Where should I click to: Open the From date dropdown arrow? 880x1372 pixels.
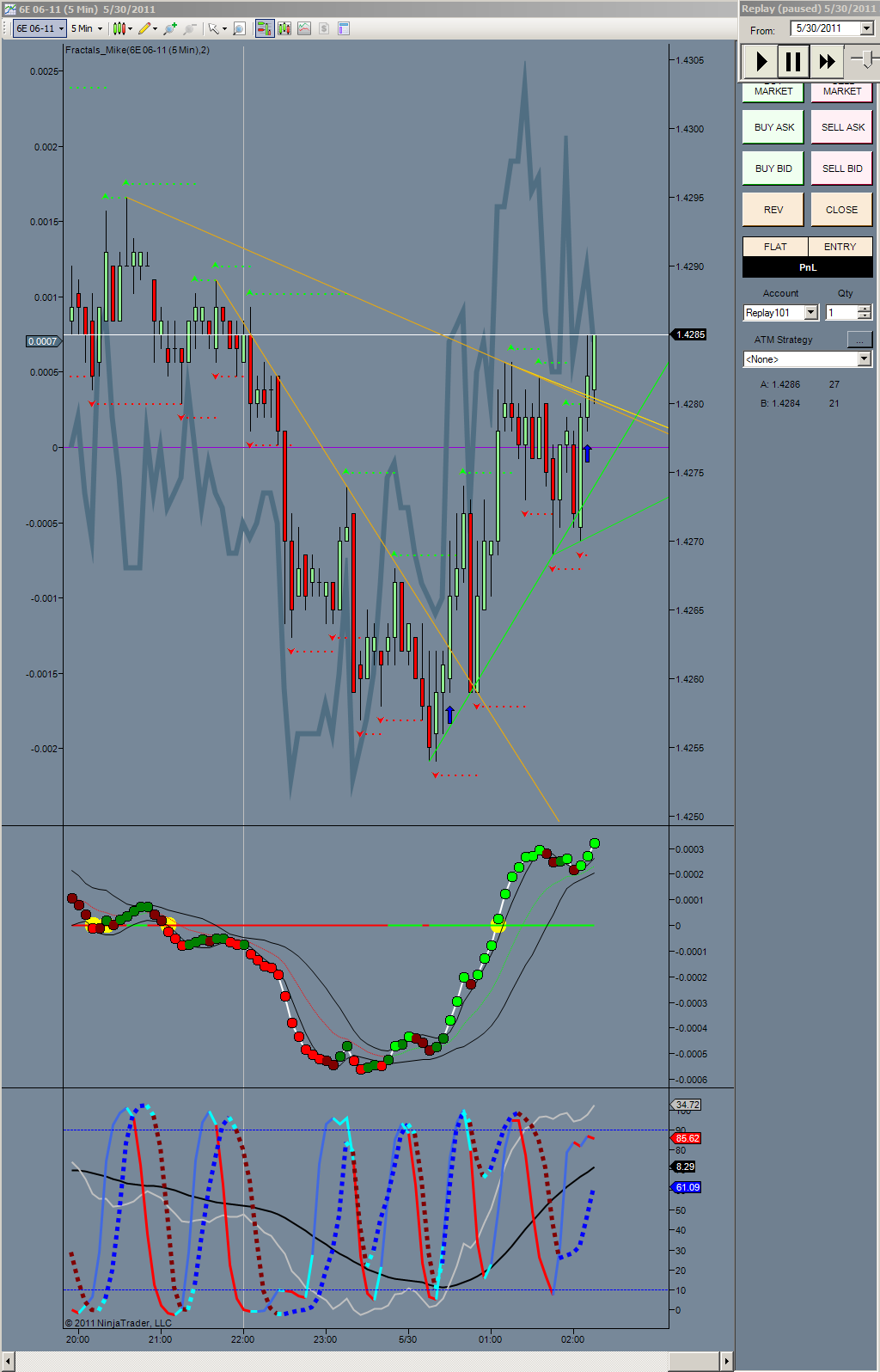(x=866, y=28)
